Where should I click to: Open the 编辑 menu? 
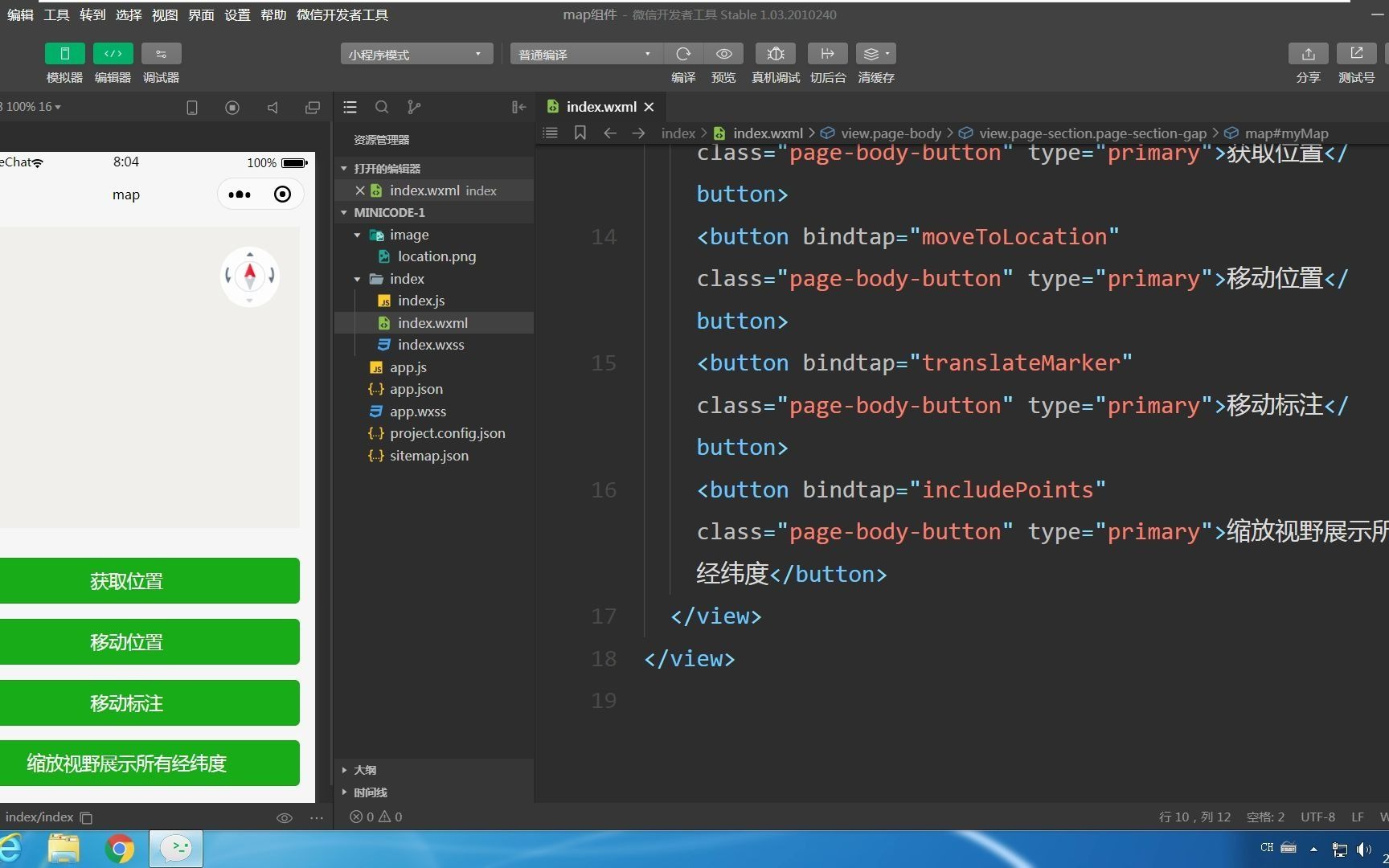coord(20,14)
